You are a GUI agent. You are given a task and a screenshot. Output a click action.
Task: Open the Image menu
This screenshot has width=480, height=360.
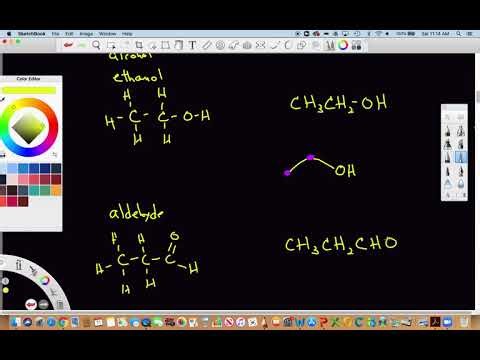coord(86,34)
